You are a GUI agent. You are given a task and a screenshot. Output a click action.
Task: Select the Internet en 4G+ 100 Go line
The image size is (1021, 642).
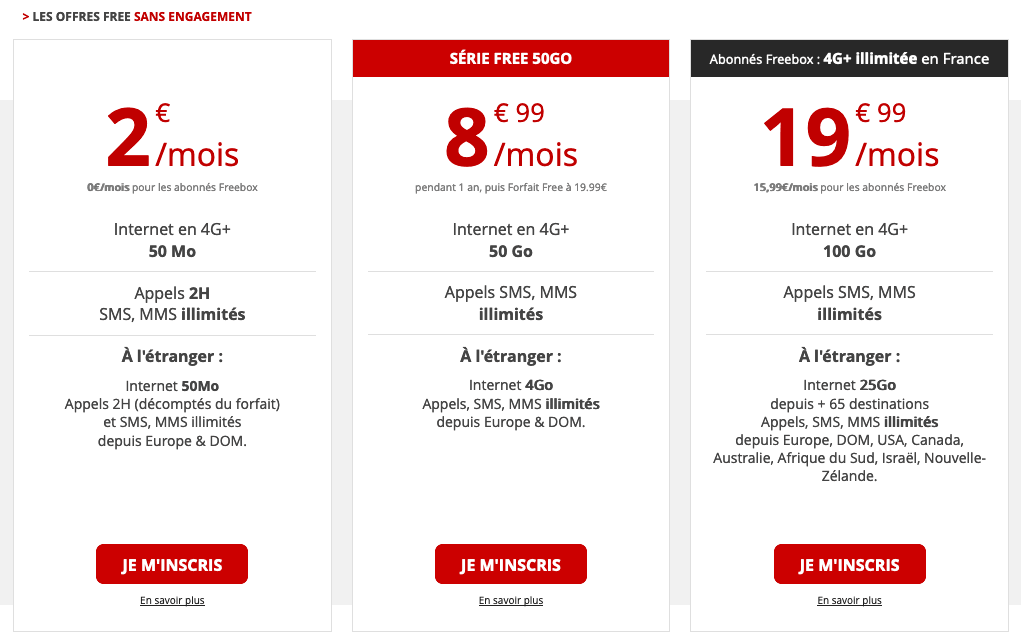(x=849, y=240)
